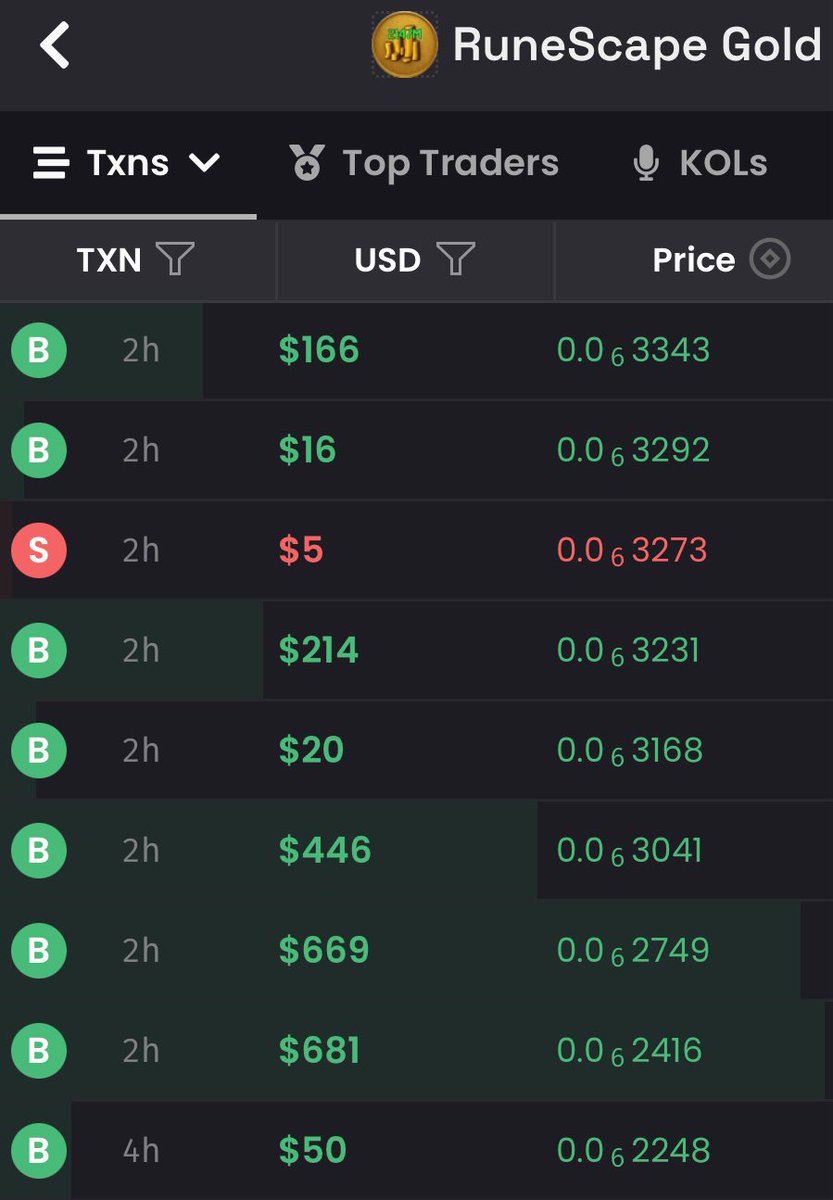The height and width of the screenshot is (1200, 833).
Task: Tap the RuneScape Gold coin token icon
Action: 404,45
